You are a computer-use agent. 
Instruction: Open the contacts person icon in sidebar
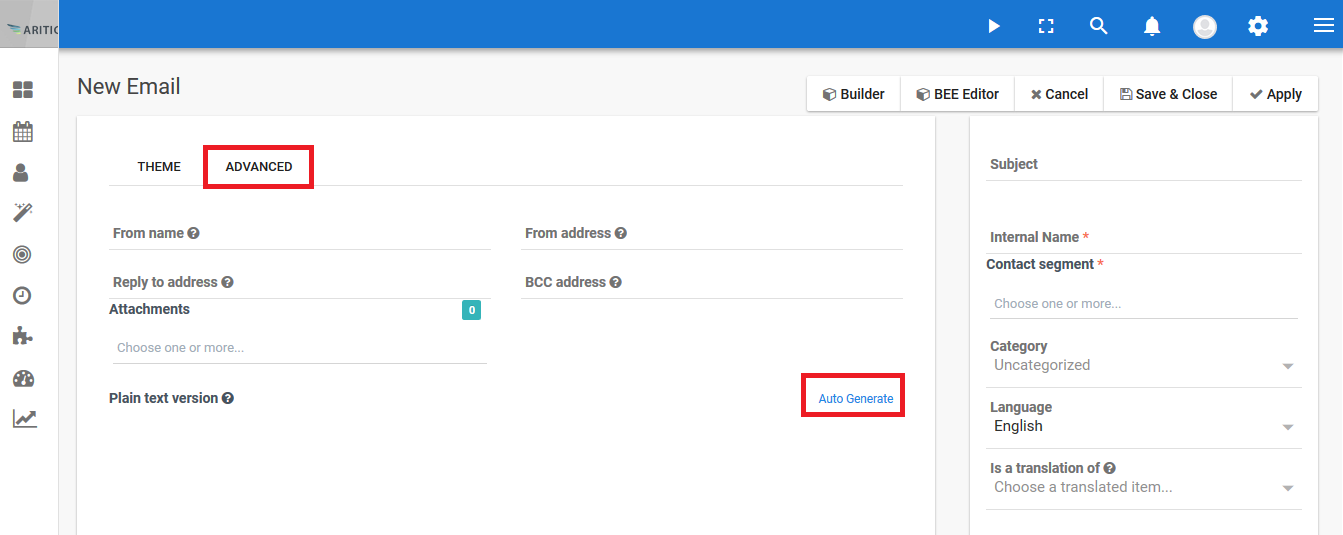click(21, 172)
